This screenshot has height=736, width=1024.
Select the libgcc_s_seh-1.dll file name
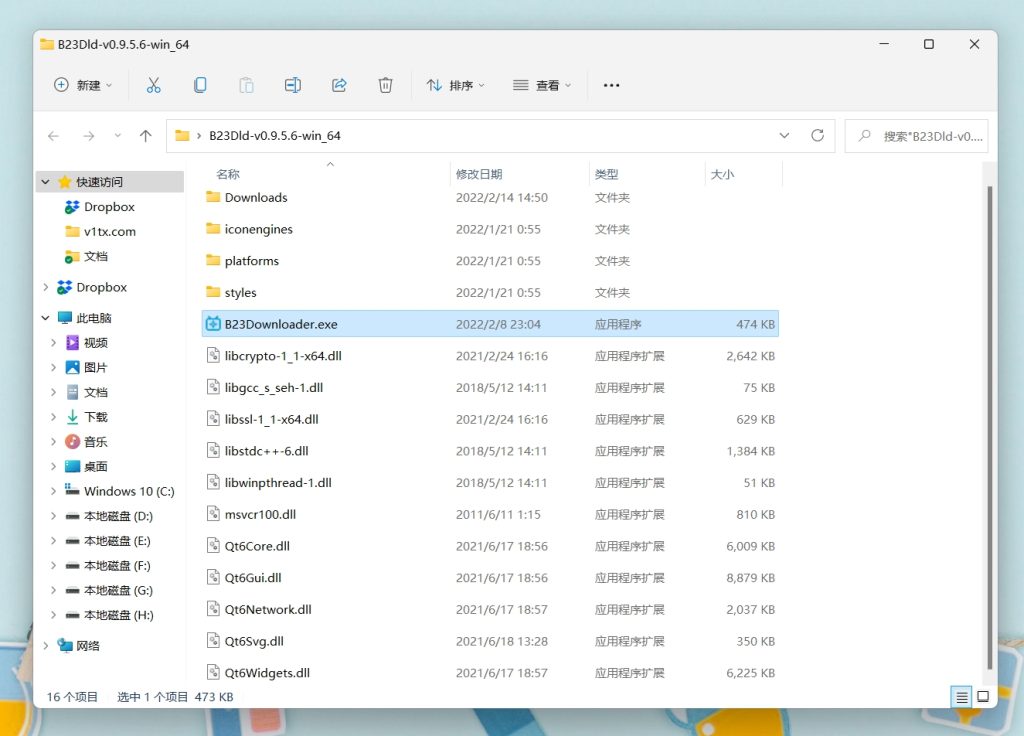pos(274,387)
